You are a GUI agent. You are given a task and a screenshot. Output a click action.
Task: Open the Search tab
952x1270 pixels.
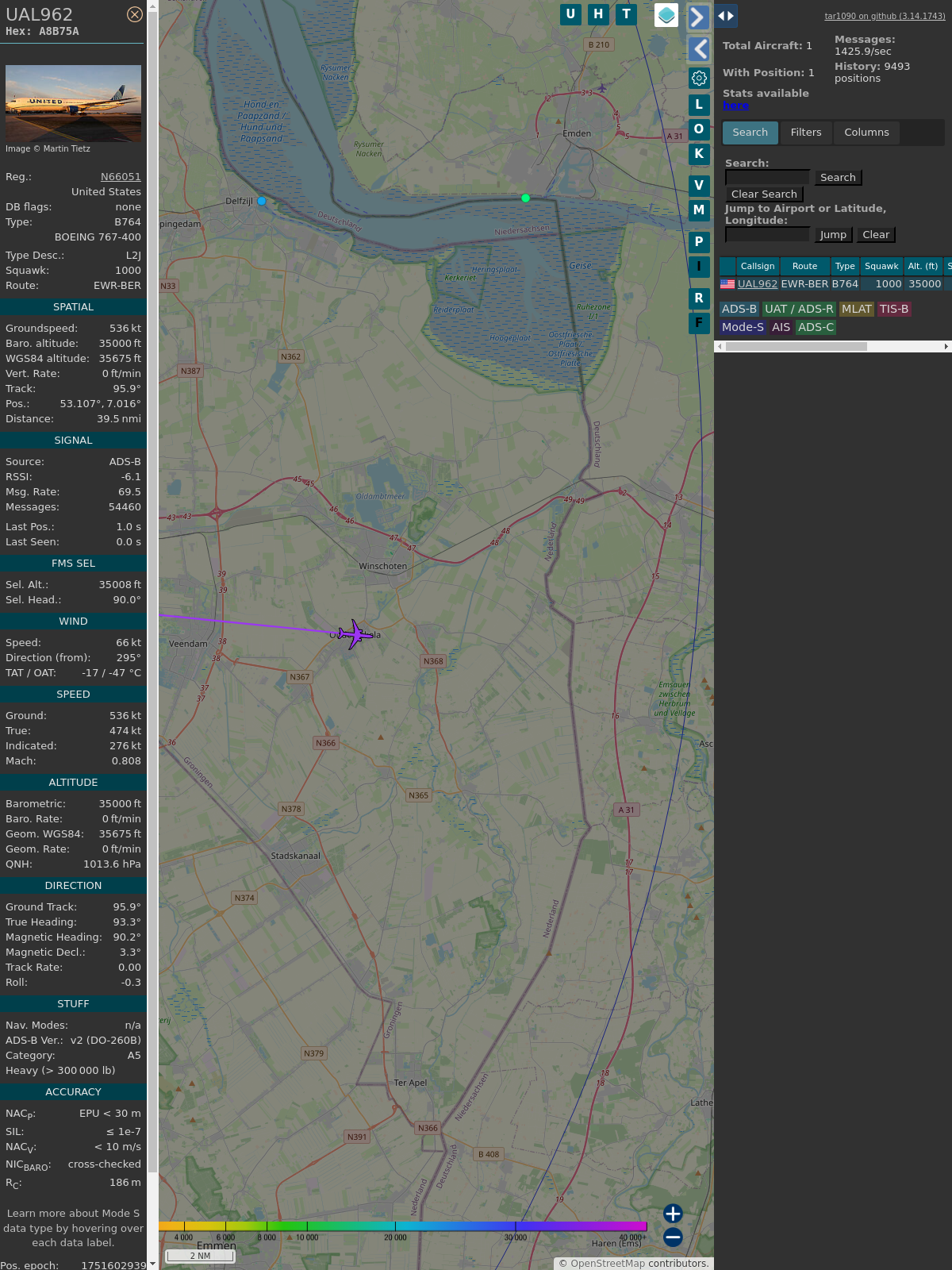point(750,133)
